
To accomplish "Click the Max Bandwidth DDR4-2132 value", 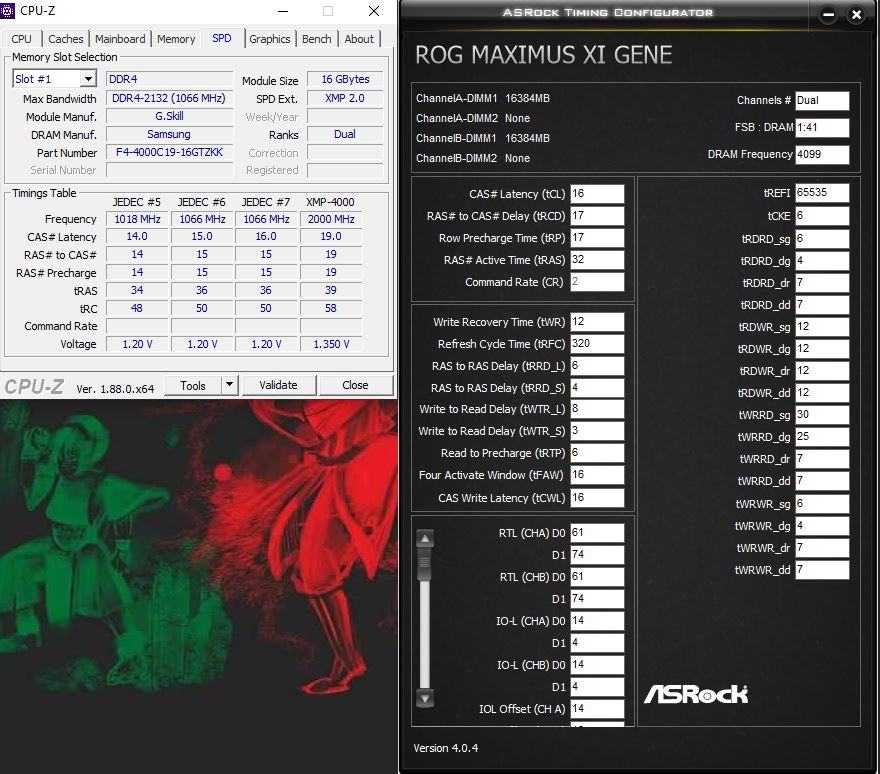I will pyautogui.click(x=169, y=98).
